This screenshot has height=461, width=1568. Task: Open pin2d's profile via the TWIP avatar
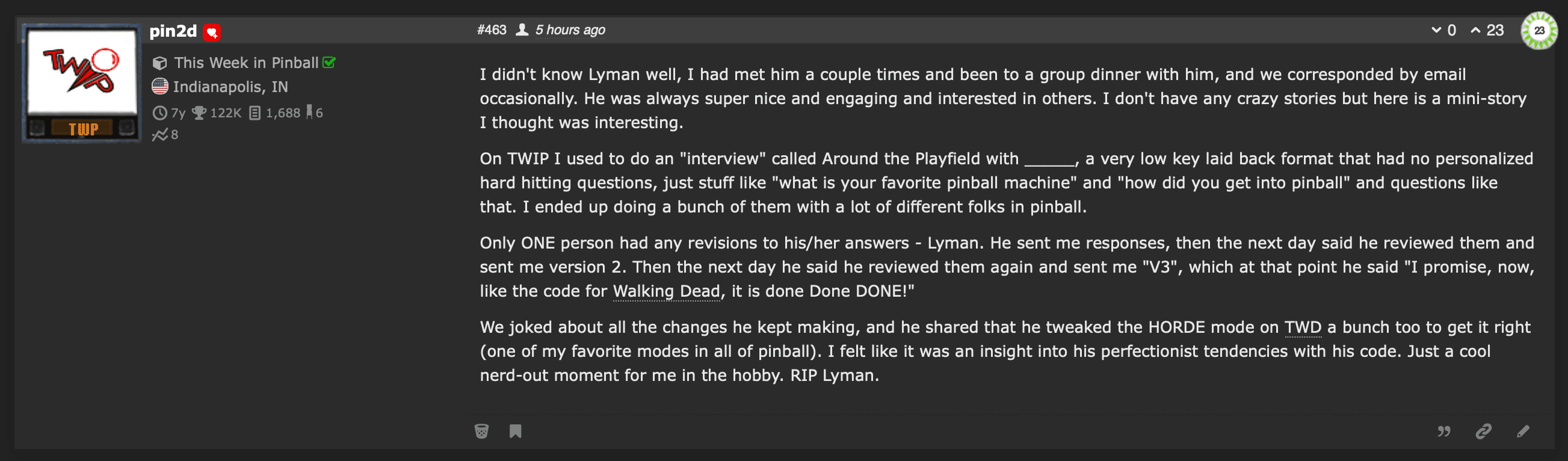(x=81, y=83)
